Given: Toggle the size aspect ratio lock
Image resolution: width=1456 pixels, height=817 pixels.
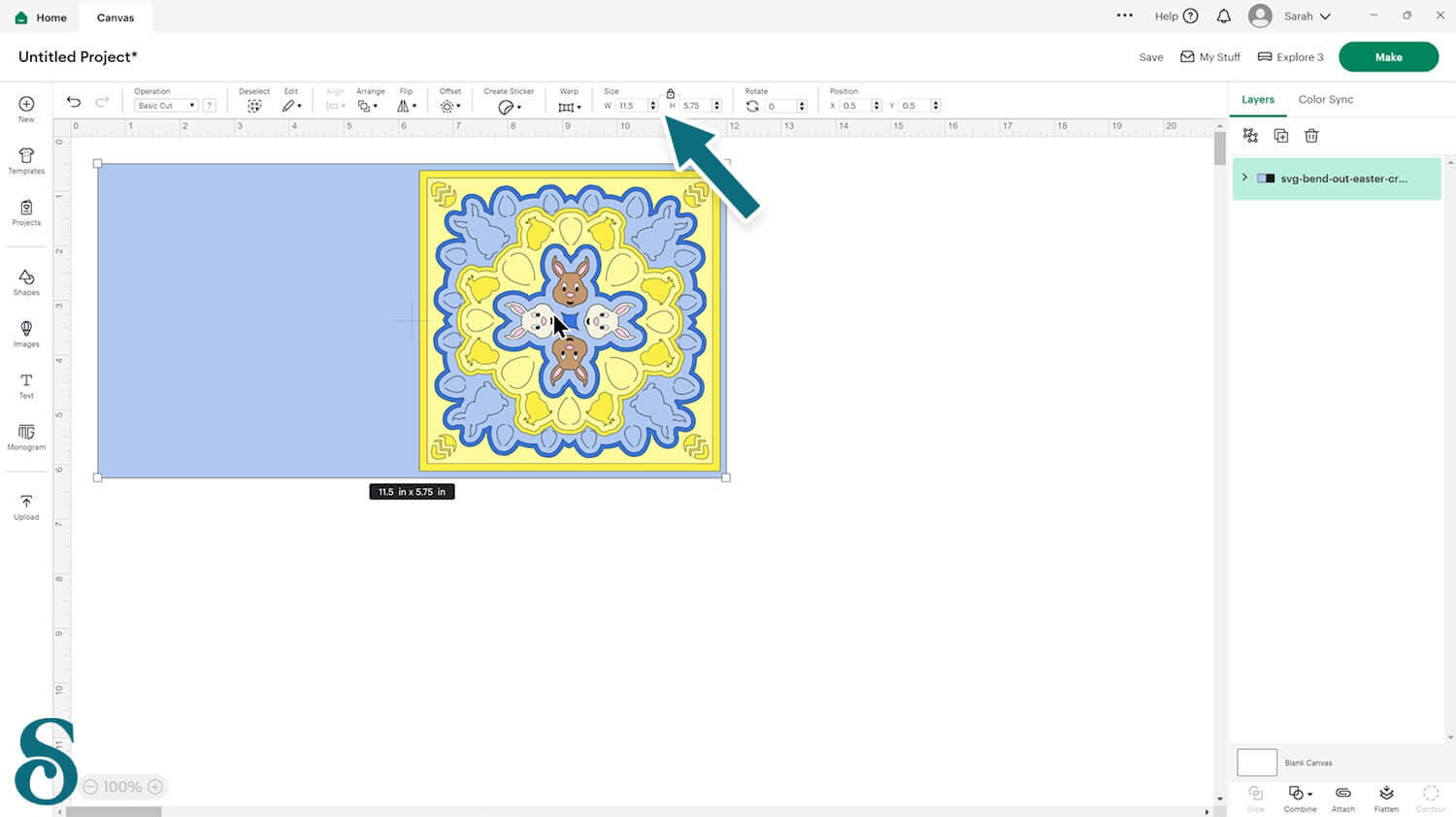Looking at the screenshot, I should (x=670, y=94).
